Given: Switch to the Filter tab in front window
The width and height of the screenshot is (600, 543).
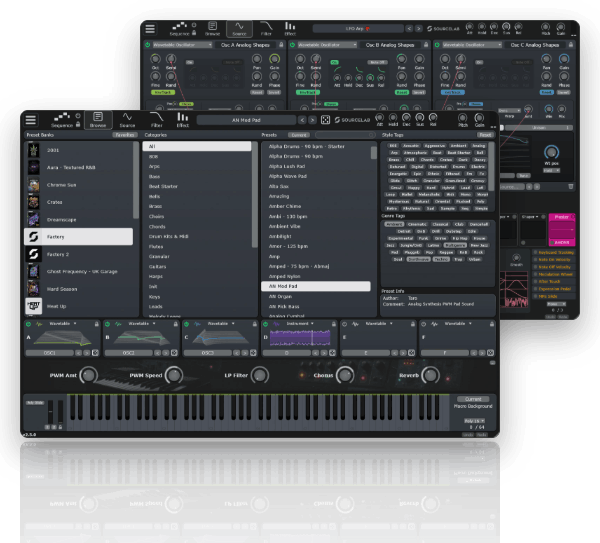Looking at the screenshot, I should click(x=157, y=120).
